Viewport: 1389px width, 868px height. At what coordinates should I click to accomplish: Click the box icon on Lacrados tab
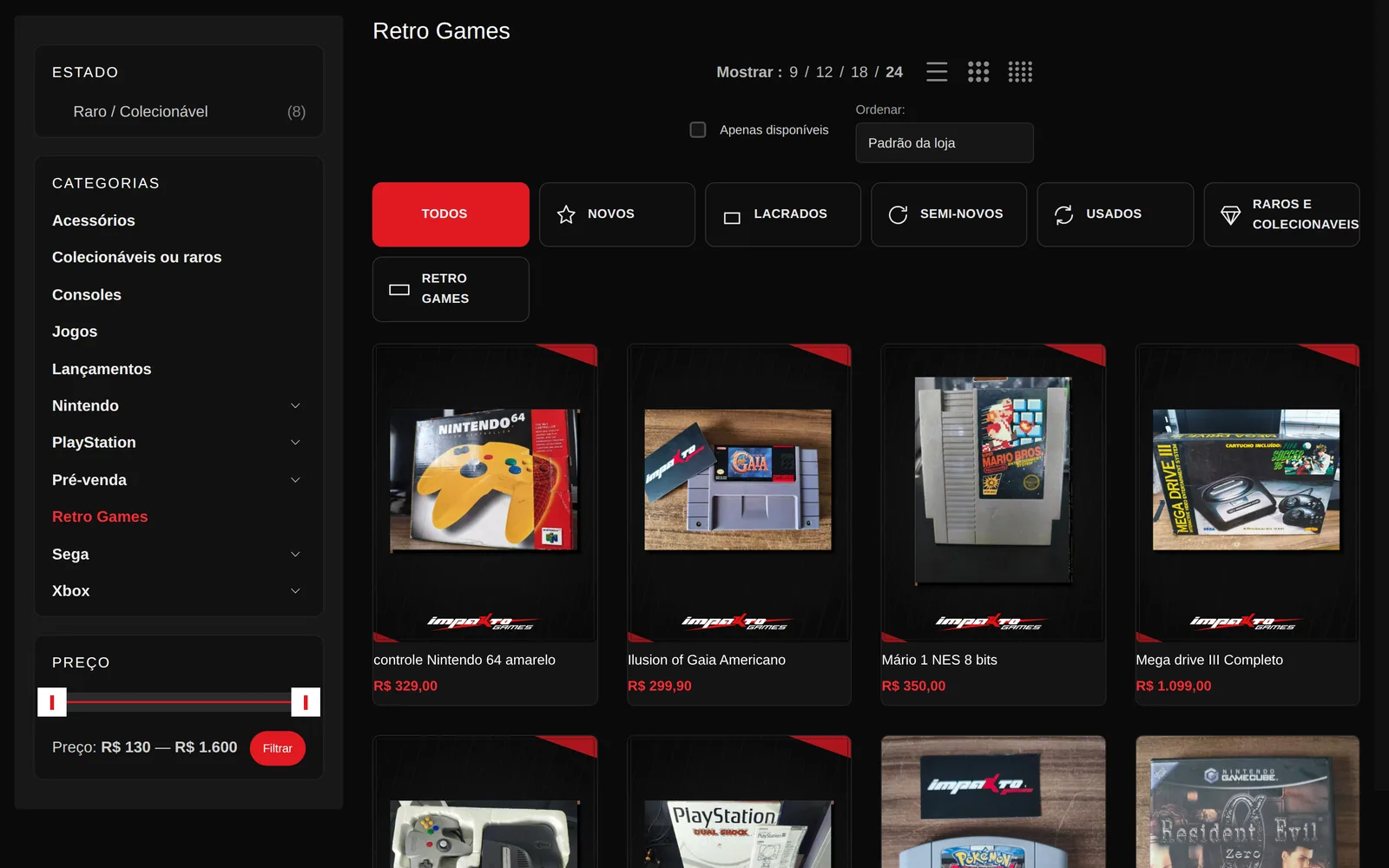coord(732,218)
